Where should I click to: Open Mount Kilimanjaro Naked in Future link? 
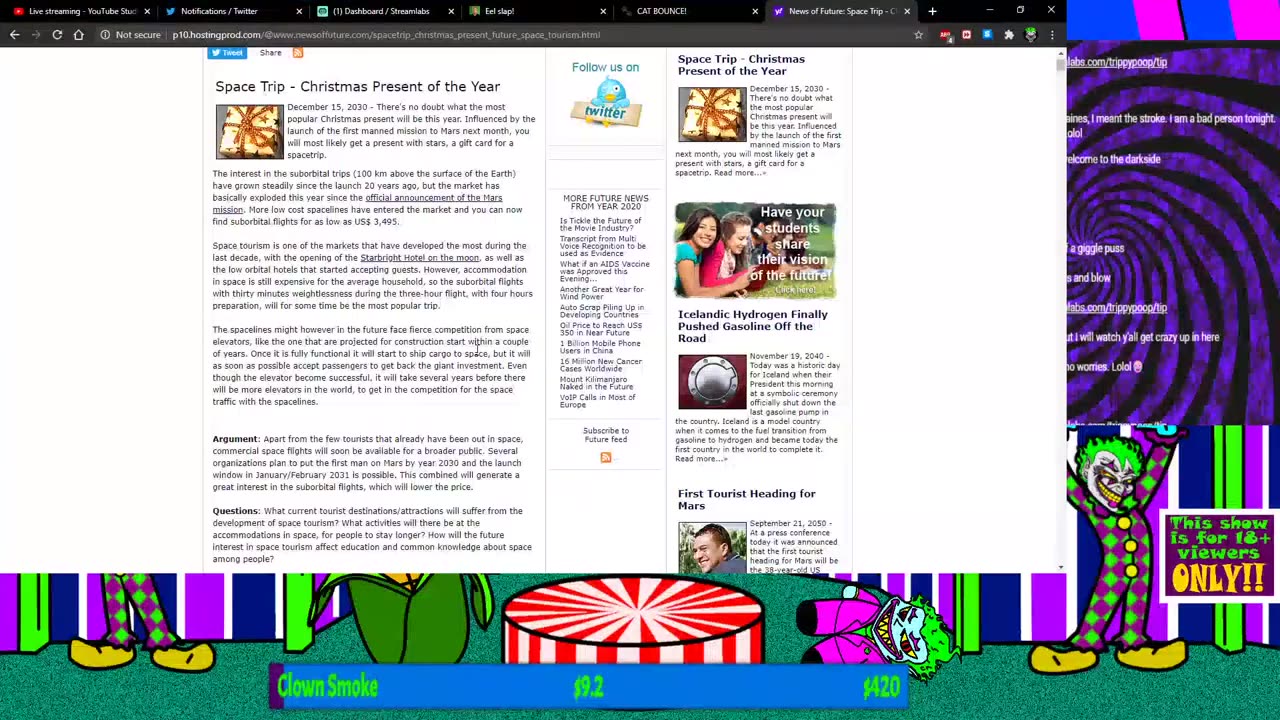[x=596, y=383]
